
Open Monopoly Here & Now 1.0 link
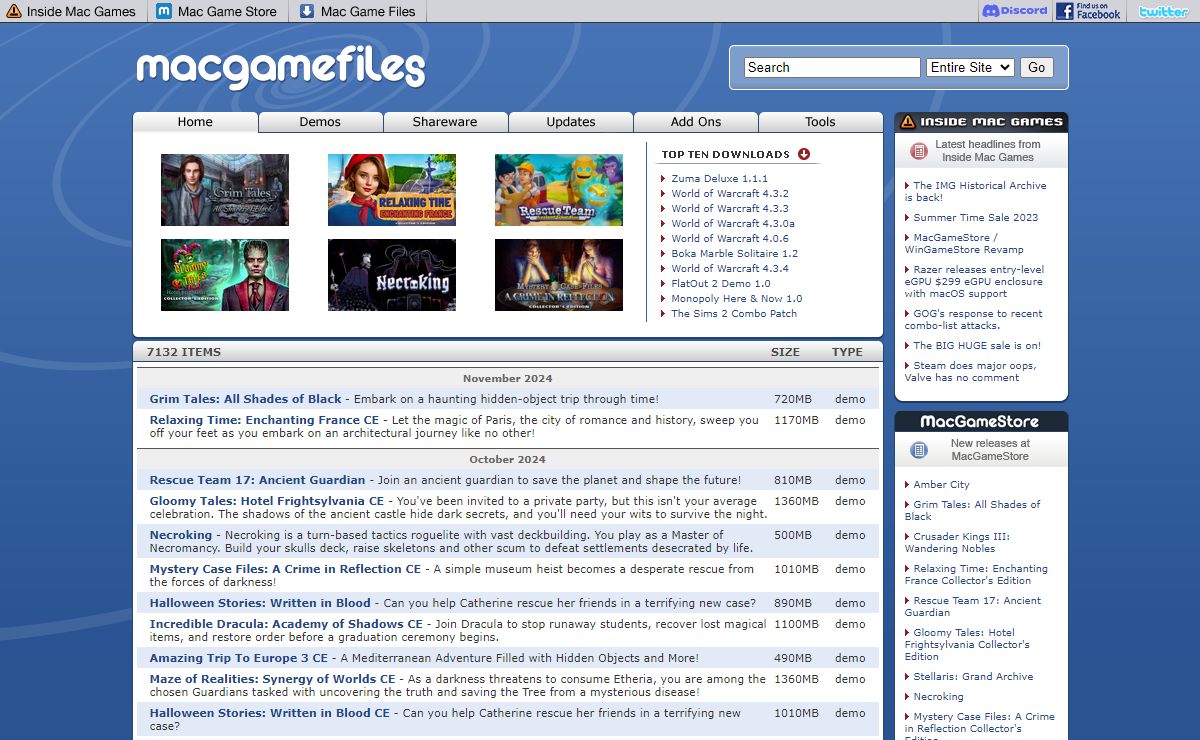[737, 298]
